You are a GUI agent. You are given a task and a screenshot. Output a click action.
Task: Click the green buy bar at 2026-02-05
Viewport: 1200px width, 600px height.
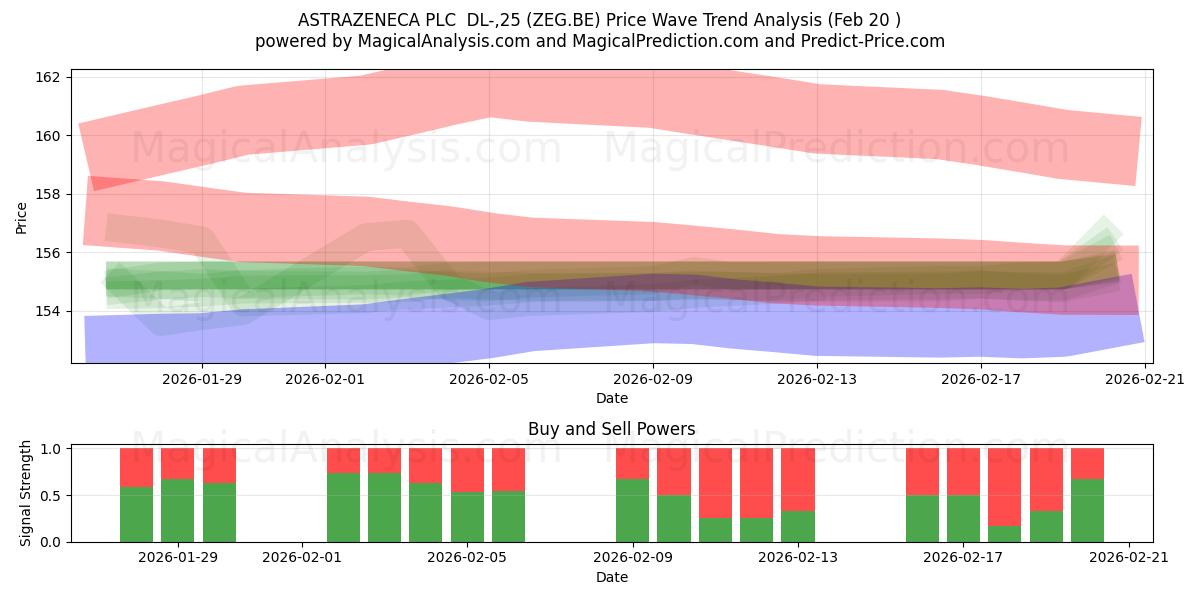click(467, 517)
